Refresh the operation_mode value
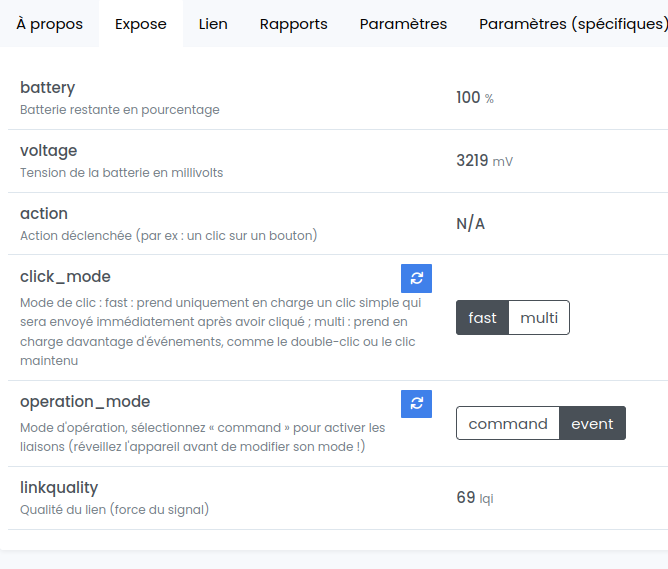668x569 pixels. [416, 404]
